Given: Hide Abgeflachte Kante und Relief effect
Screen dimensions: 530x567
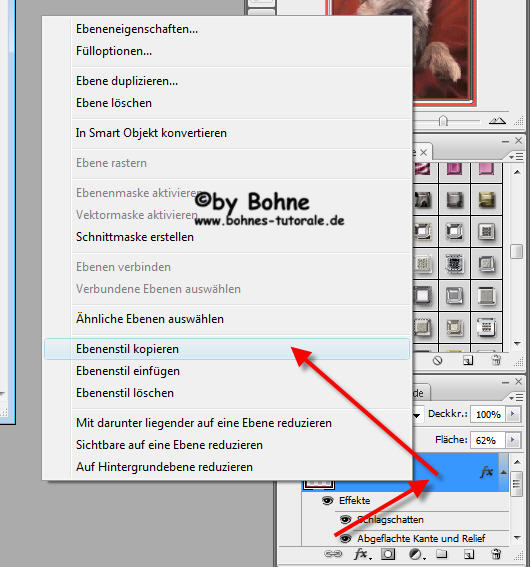Looking at the screenshot, I should click(x=345, y=538).
